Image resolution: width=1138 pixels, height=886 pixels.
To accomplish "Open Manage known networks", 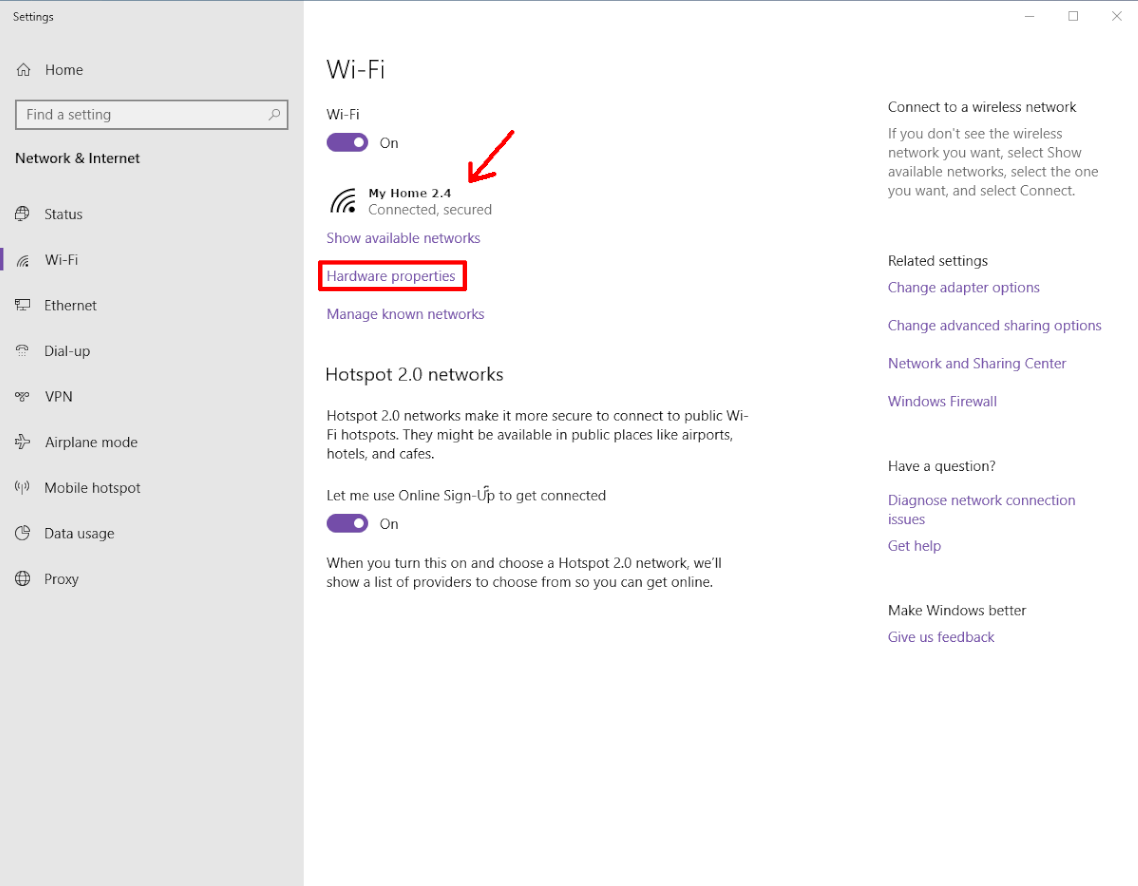I will (x=405, y=314).
